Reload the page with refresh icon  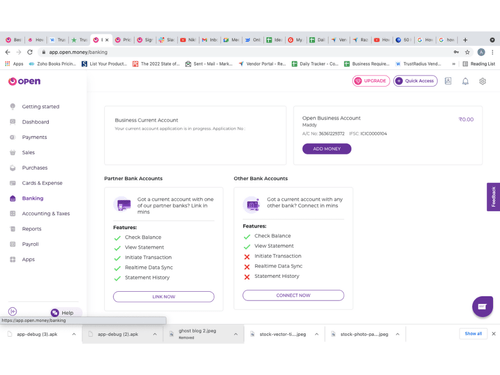(30, 52)
